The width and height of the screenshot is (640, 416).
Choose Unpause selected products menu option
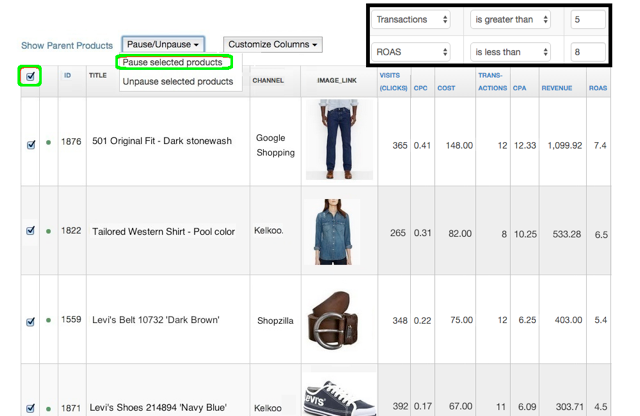(x=178, y=82)
